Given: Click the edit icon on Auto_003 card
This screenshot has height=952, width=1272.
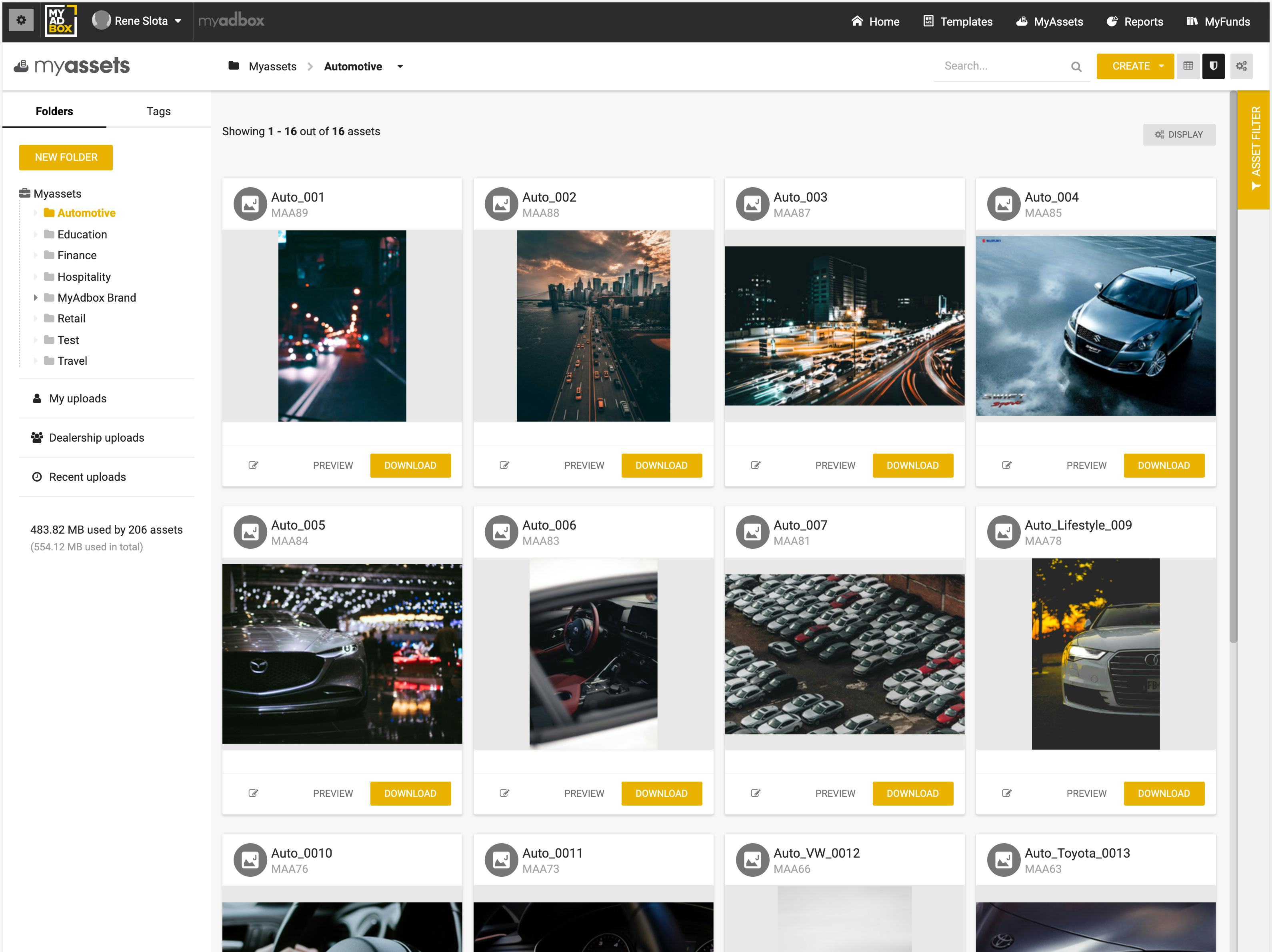Looking at the screenshot, I should (x=756, y=465).
